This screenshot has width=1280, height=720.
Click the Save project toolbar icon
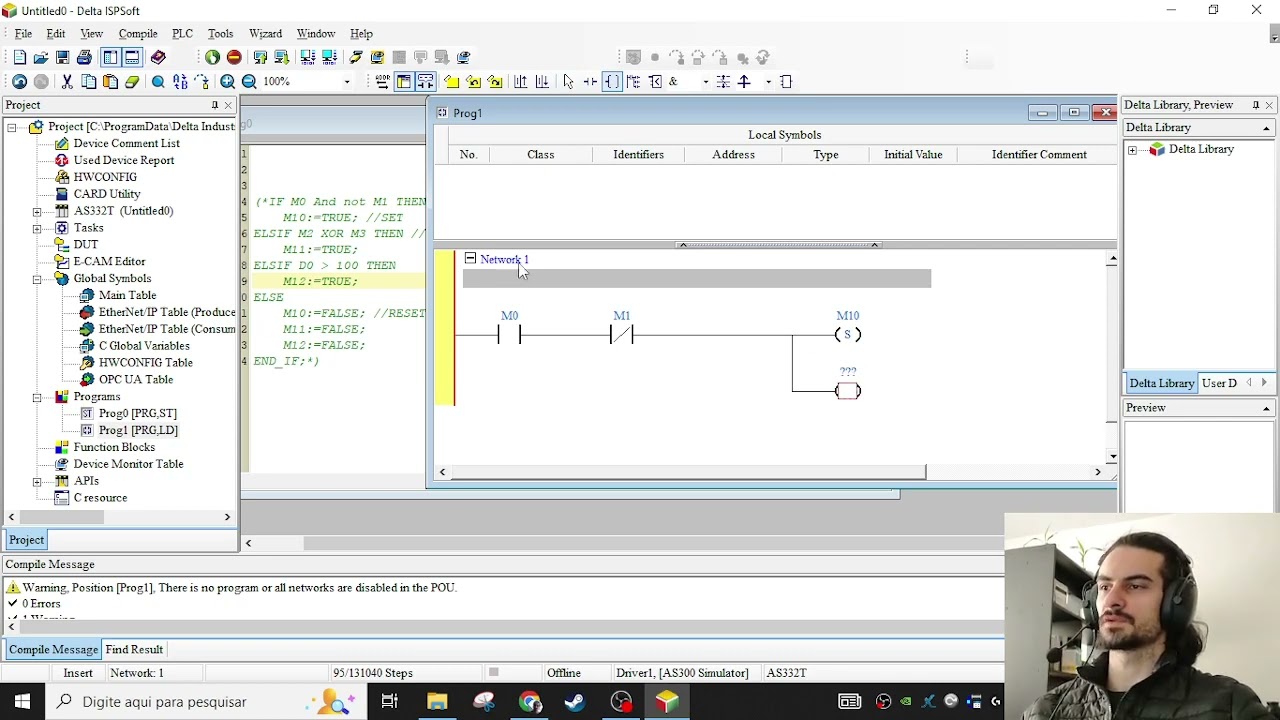[x=63, y=58]
